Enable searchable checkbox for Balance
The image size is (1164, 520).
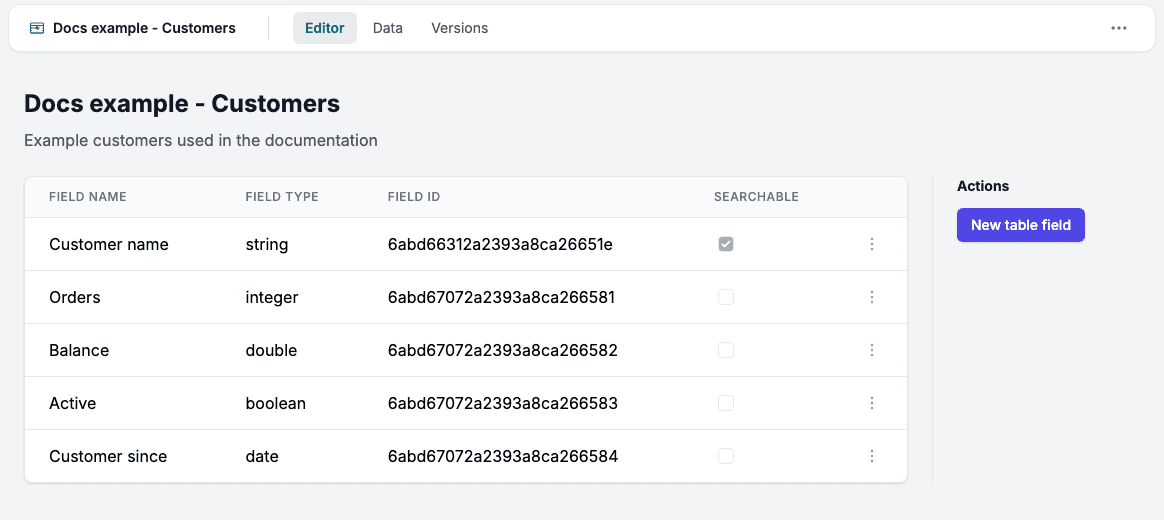(726, 350)
